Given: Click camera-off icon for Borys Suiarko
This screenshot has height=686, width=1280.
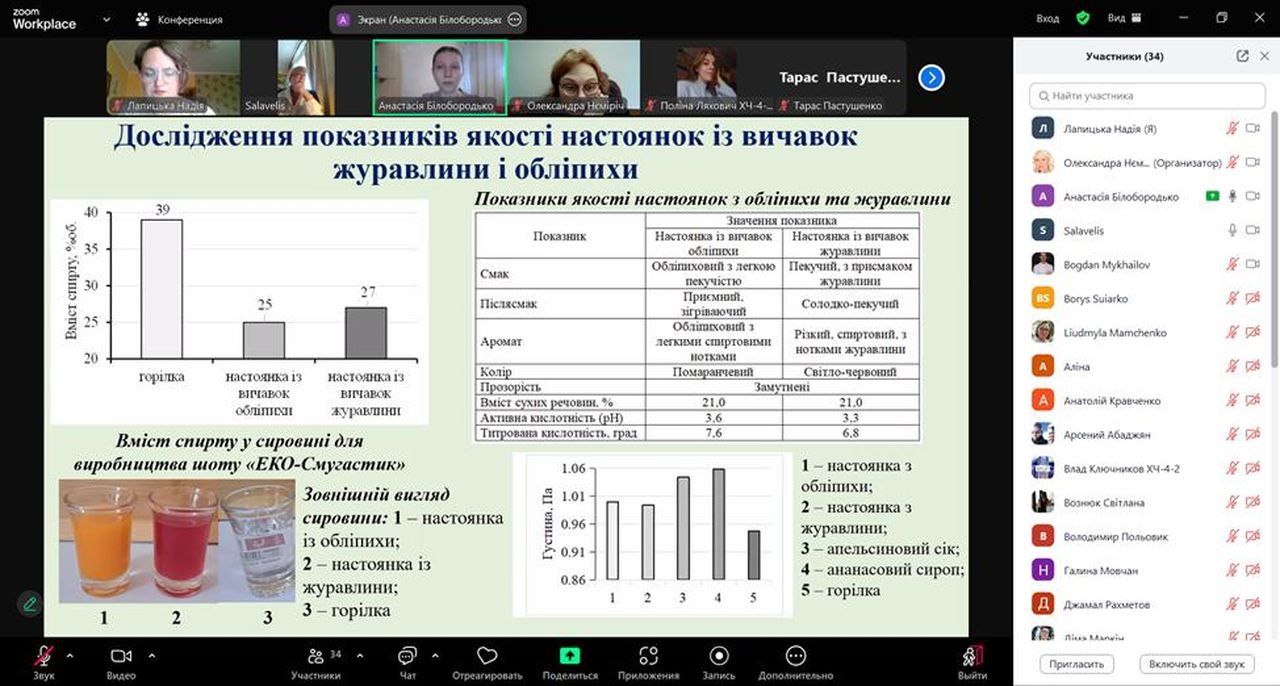Looking at the screenshot, I should pos(1252,299).
